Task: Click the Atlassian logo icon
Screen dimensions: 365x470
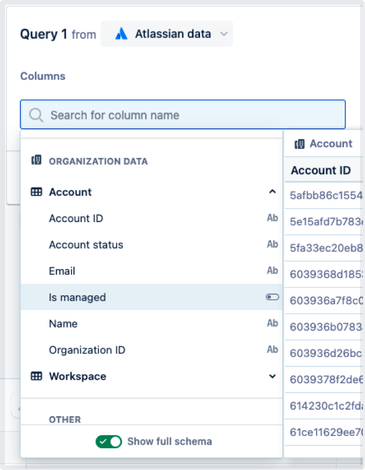Action: point(121,34)
